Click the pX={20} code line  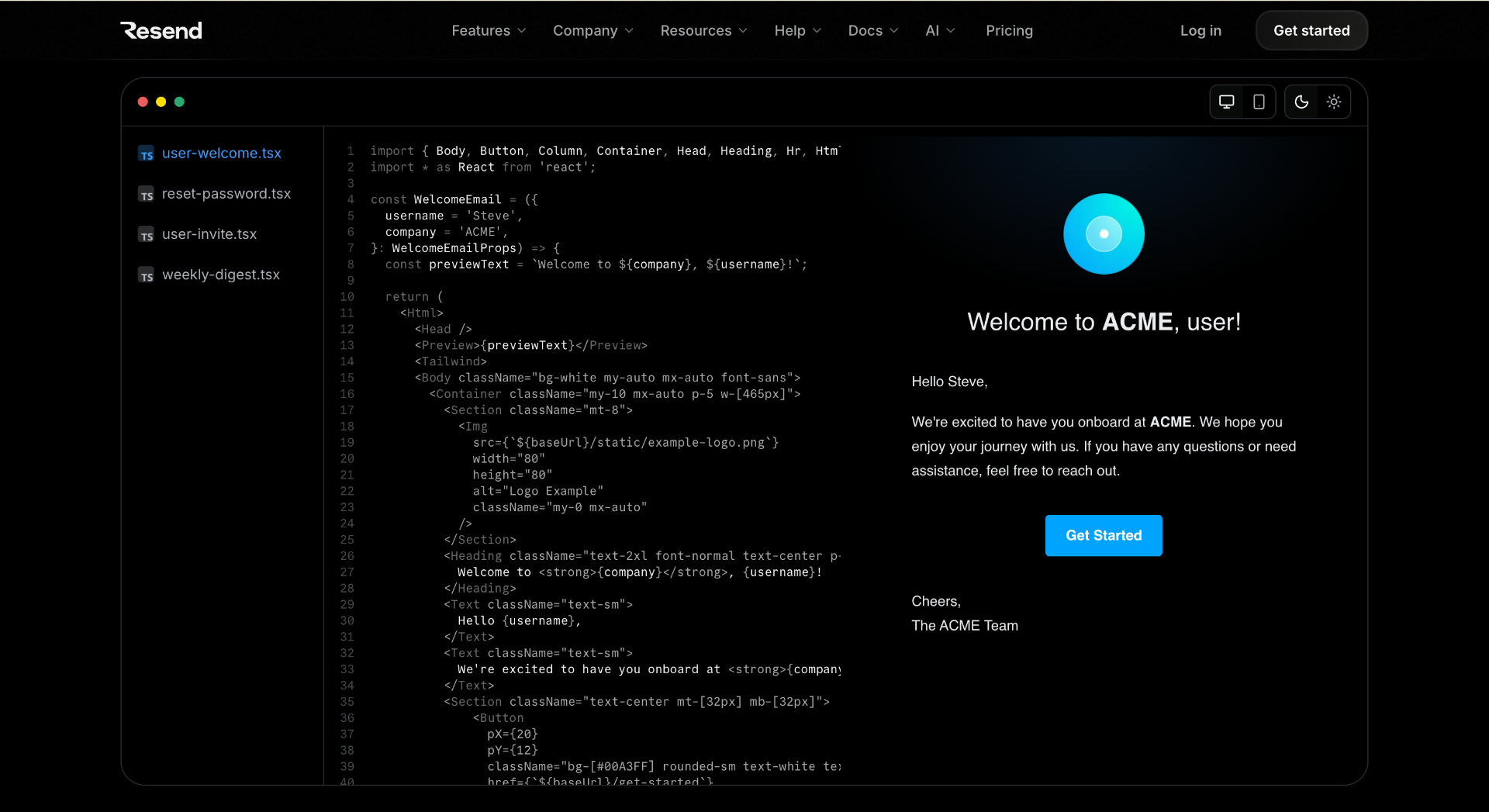click(512, 734)
